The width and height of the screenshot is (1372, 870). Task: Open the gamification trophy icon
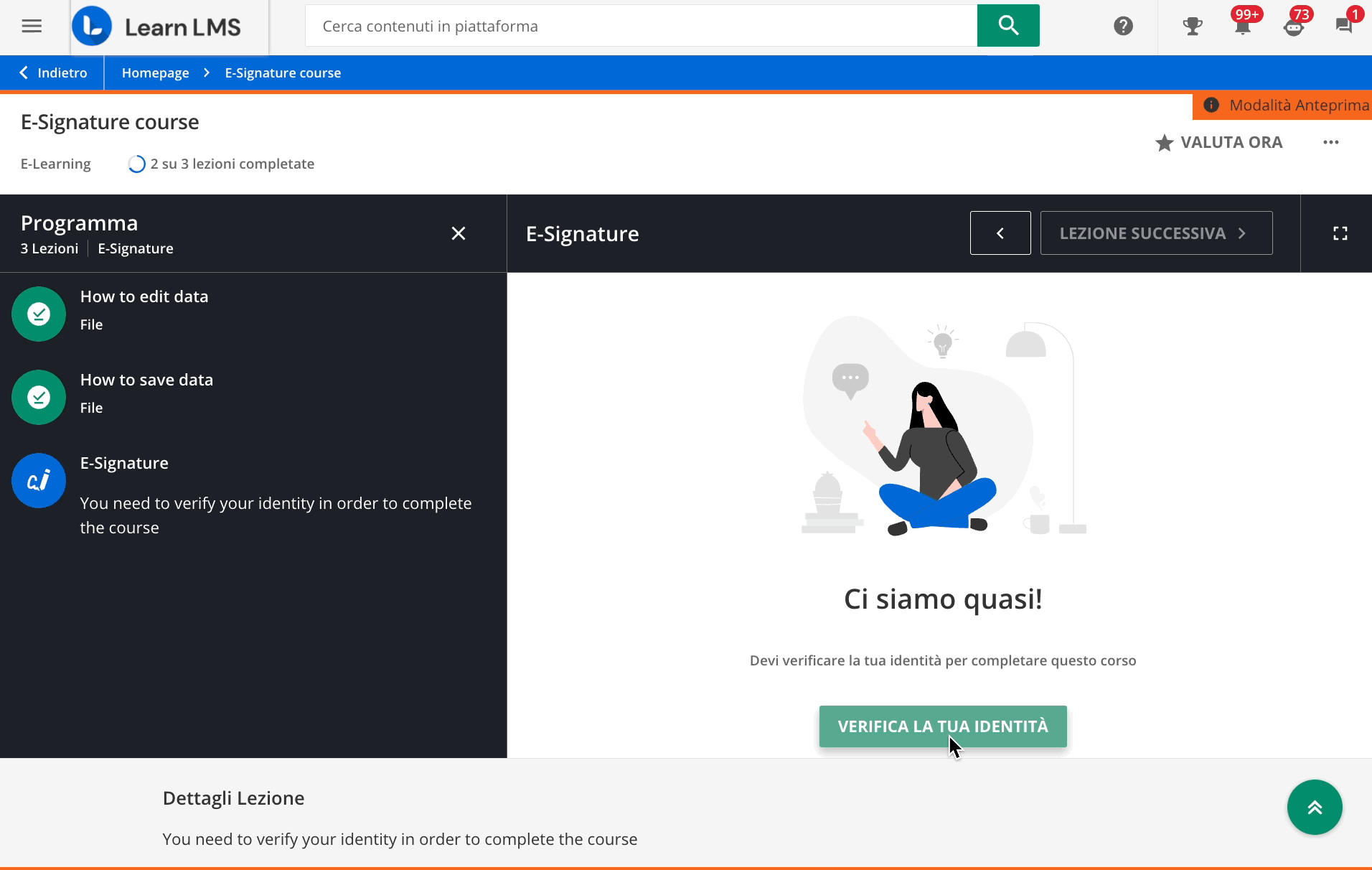pos(1192,27)
